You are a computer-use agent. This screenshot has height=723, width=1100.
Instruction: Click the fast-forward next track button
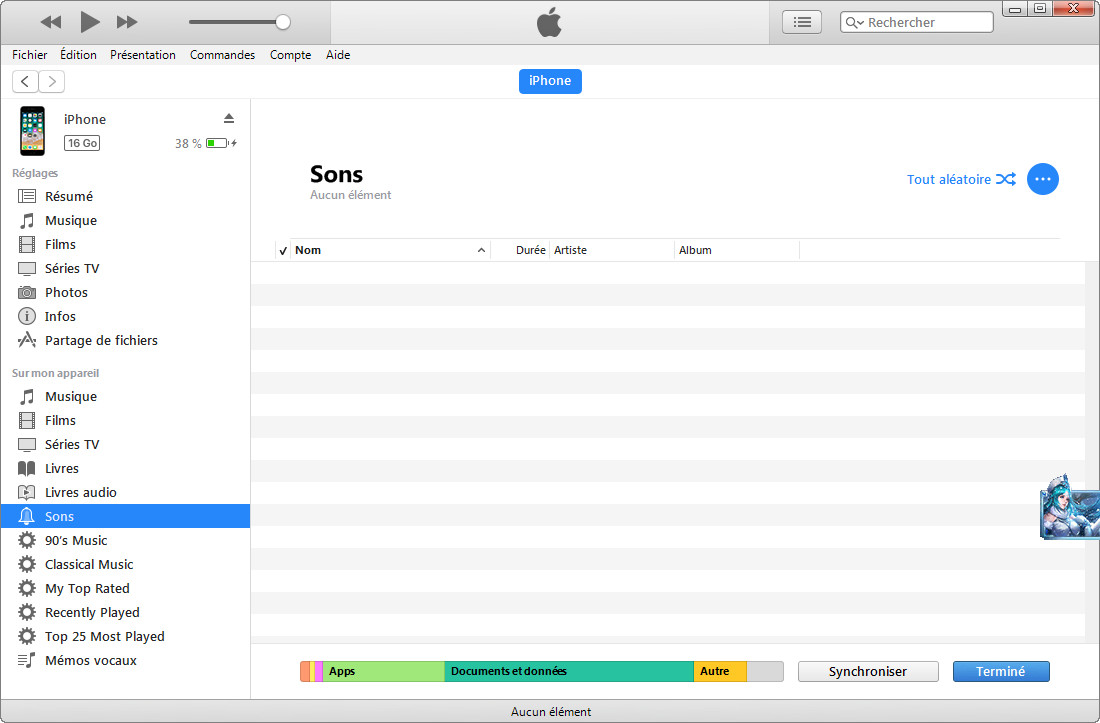(x=127, y=22)
